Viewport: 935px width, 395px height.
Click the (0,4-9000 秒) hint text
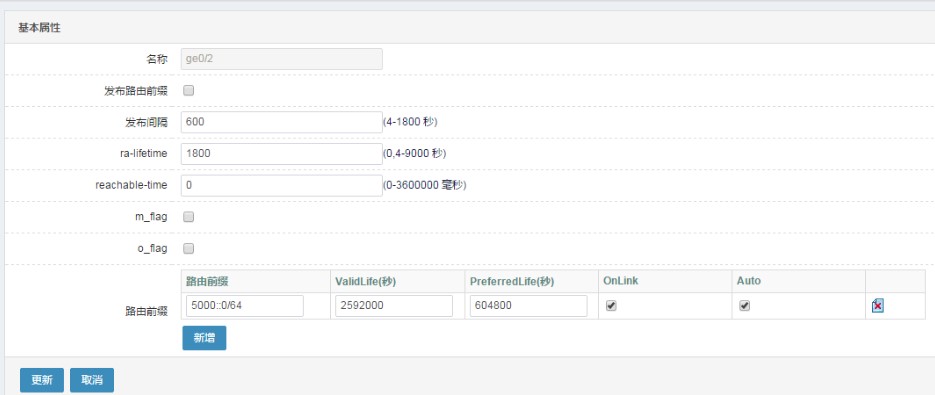tap(414, 153)
